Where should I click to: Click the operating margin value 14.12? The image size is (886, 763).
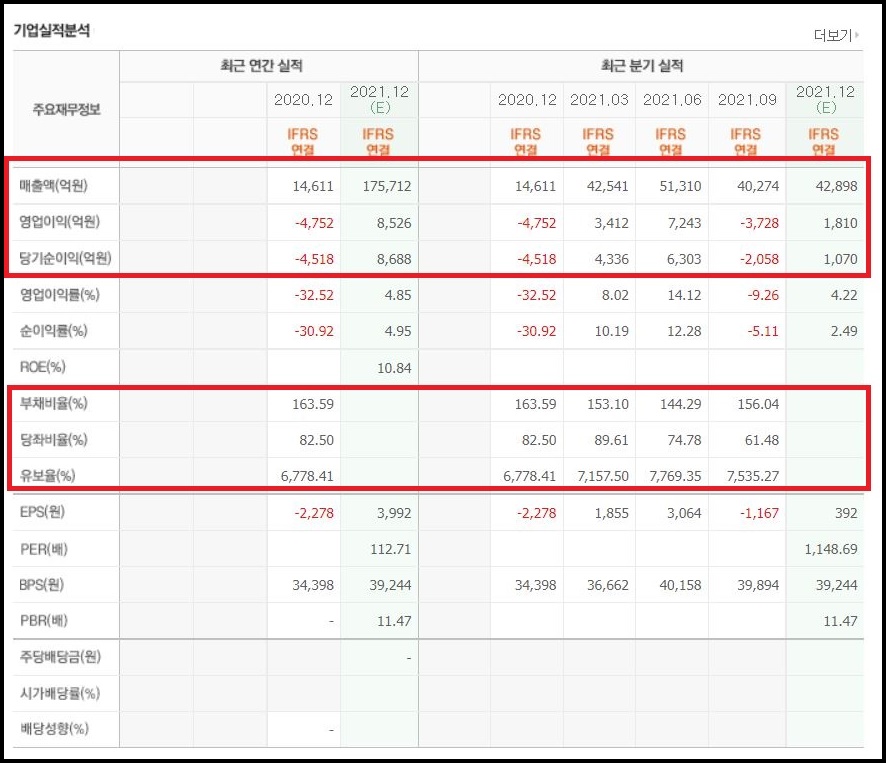pos(684,295)
